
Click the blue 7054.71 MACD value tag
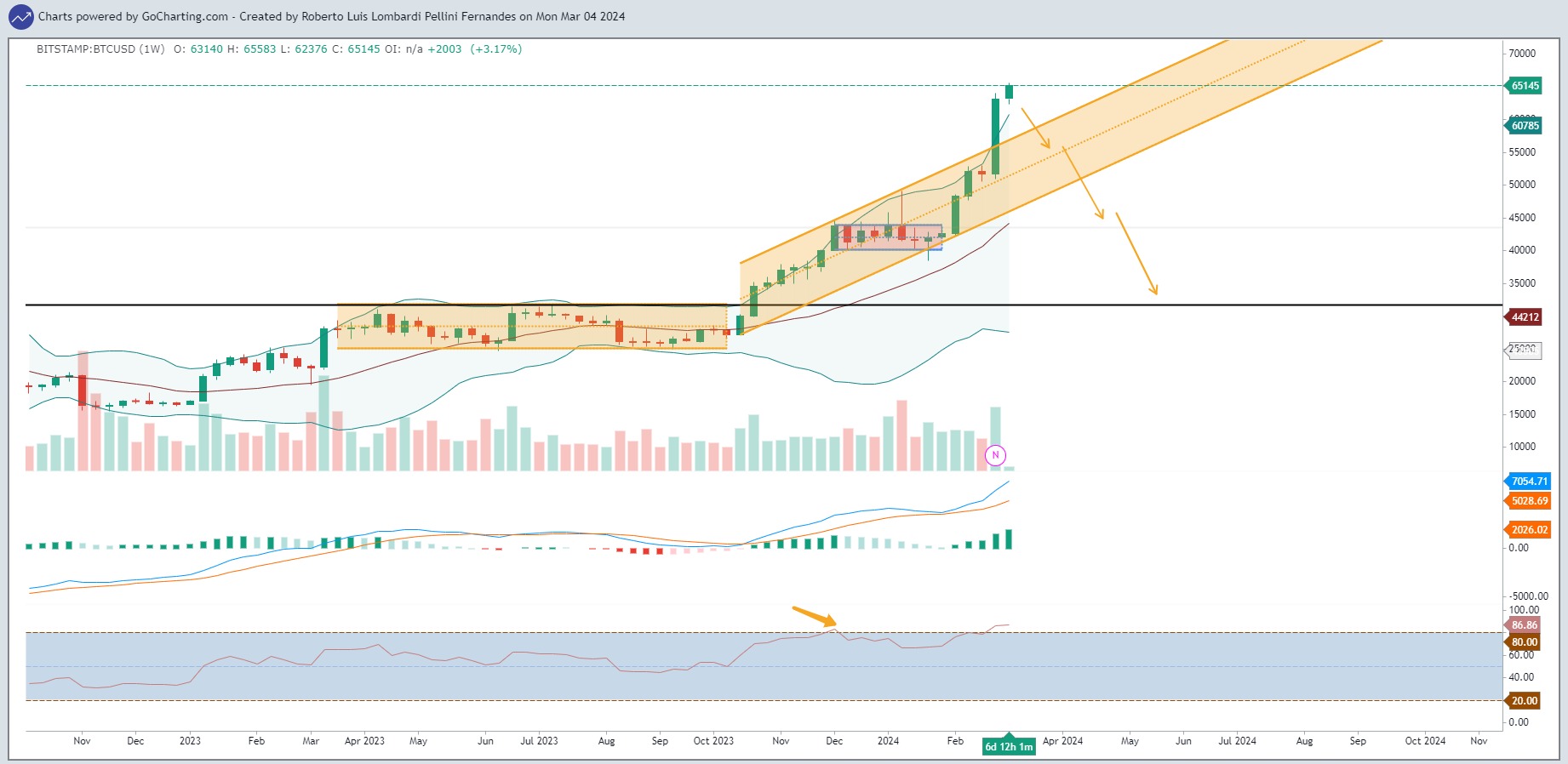click(x=1529, y=481)
